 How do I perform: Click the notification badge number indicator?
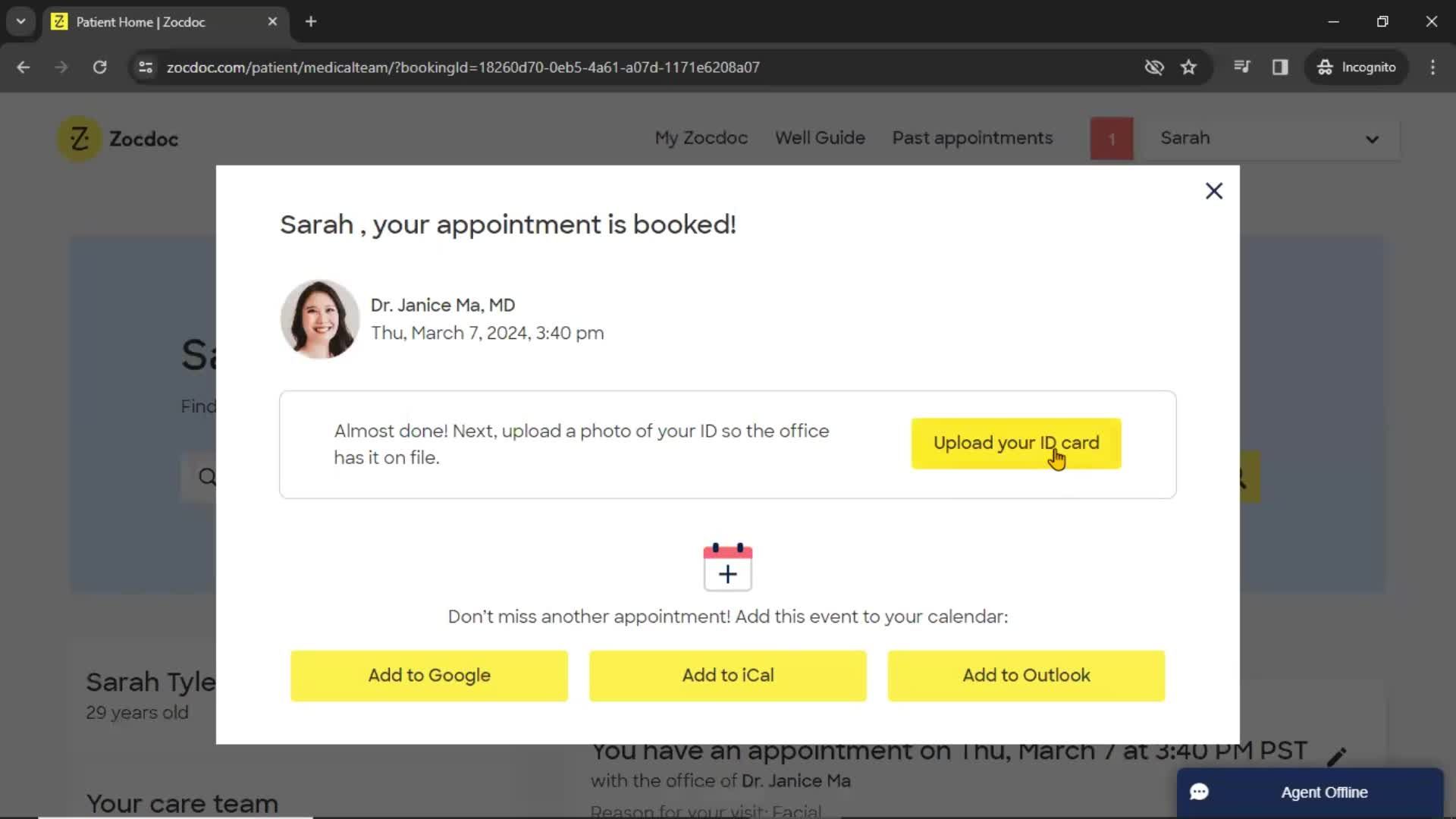(1112, 138)
